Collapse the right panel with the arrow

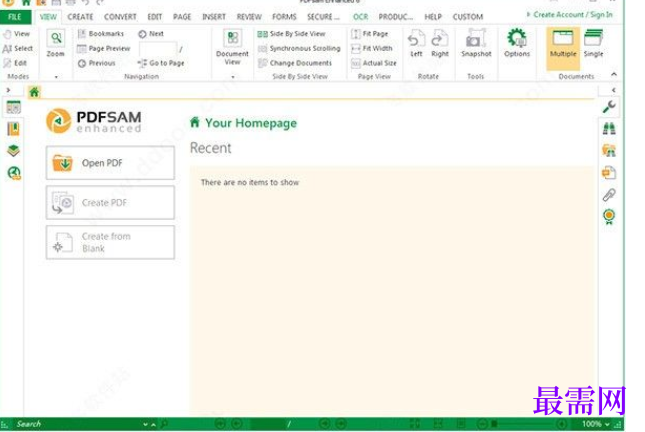[614, 90]
